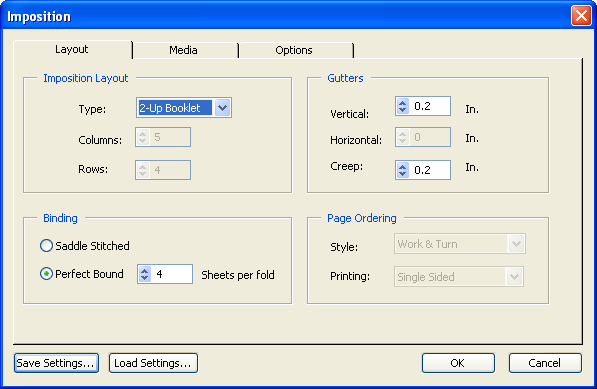Switch to the Options tab
The image size is (597, 389).
click(294, 50)
